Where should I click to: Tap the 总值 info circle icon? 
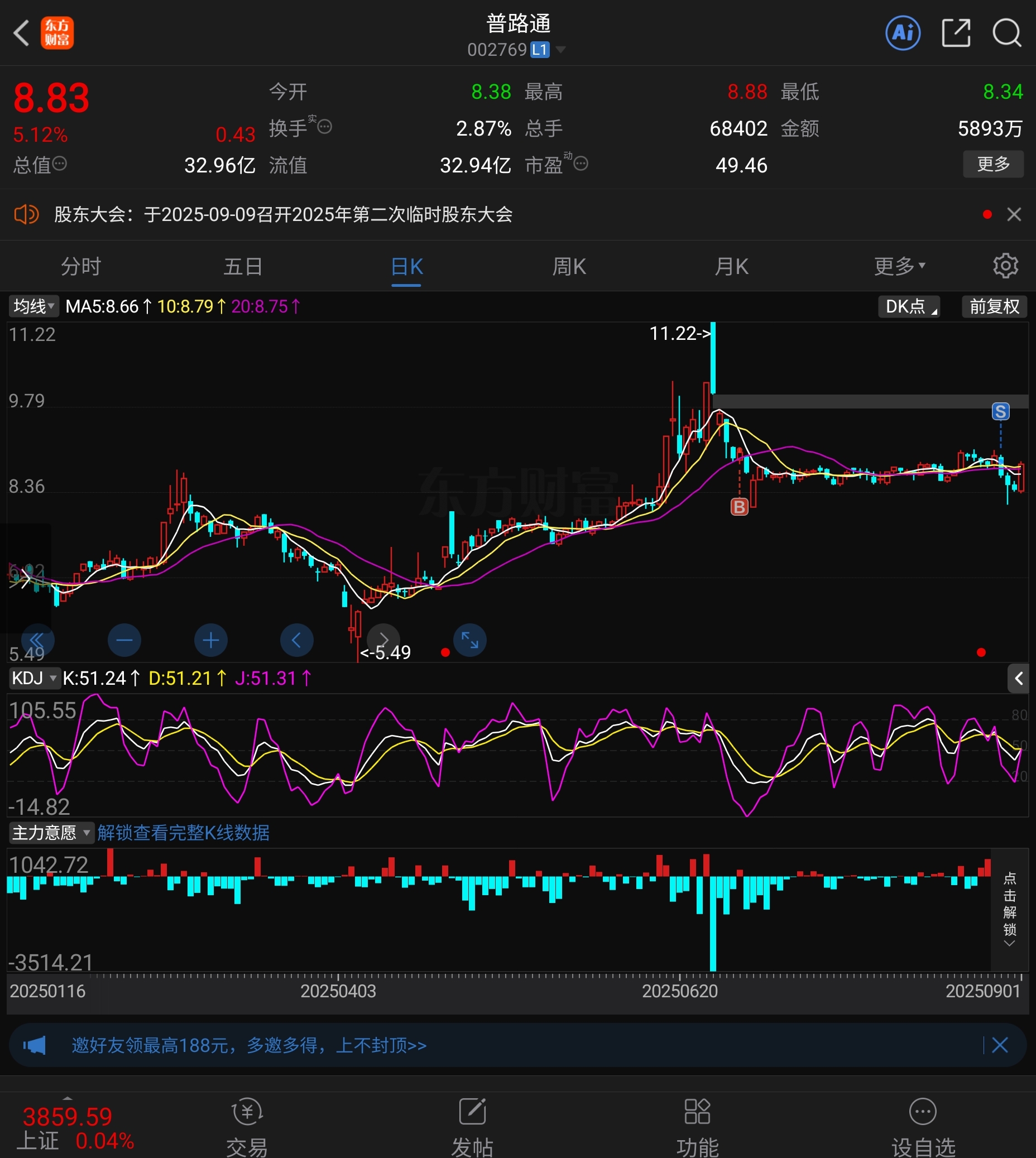click(60, 164)
